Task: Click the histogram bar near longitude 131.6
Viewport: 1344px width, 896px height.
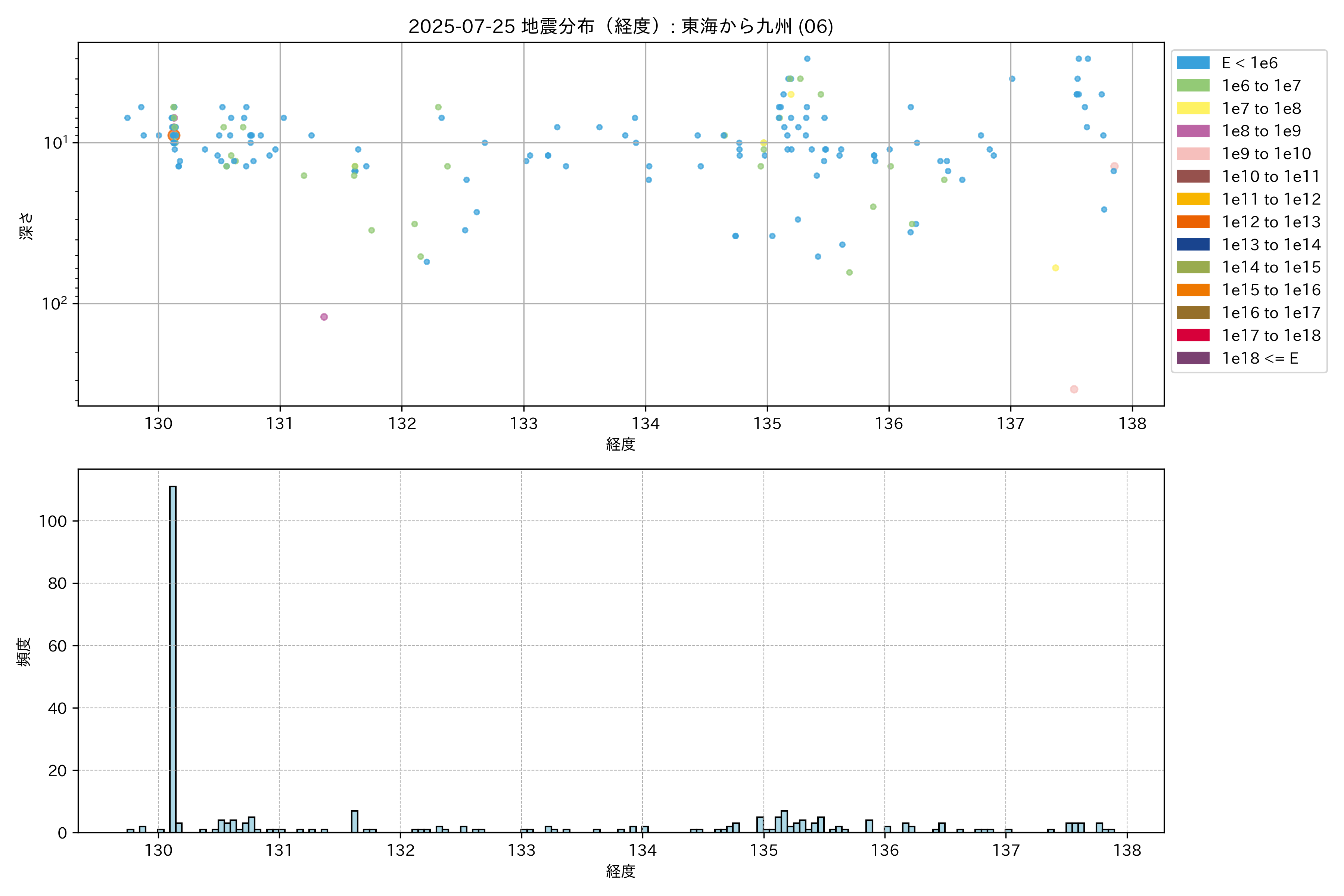Action: [x=354, y=822]
